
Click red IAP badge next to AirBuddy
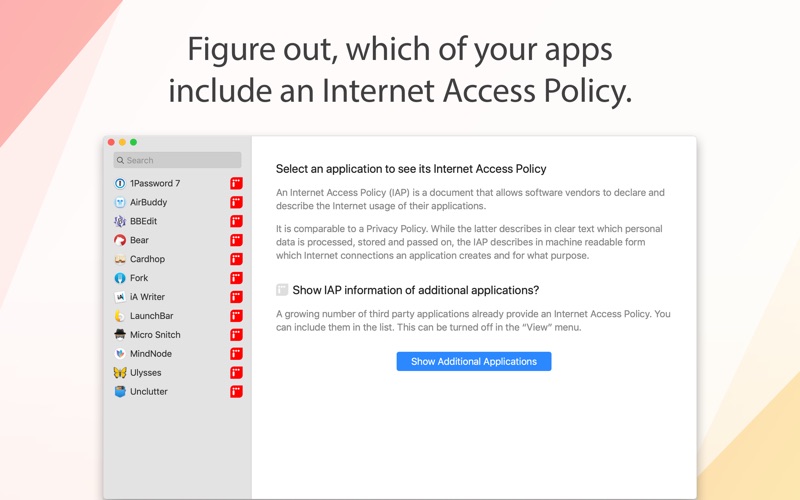click(236, 202)
